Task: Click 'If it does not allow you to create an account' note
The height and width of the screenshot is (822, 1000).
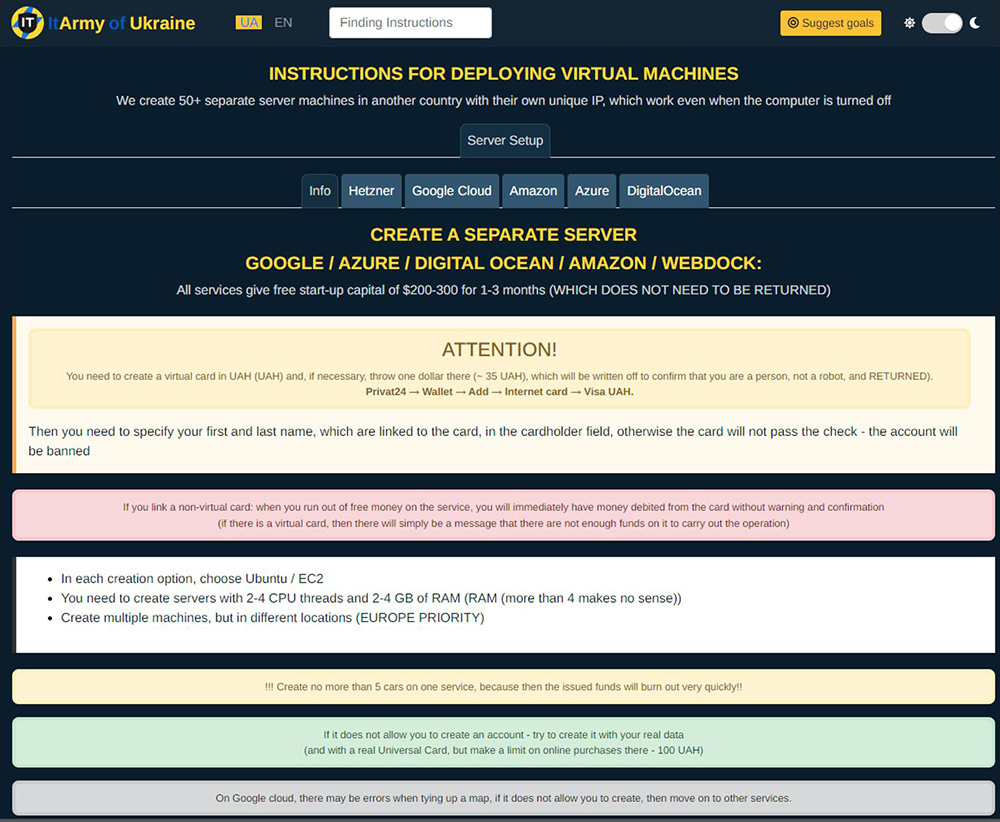Action: click(x=503, y=742)
